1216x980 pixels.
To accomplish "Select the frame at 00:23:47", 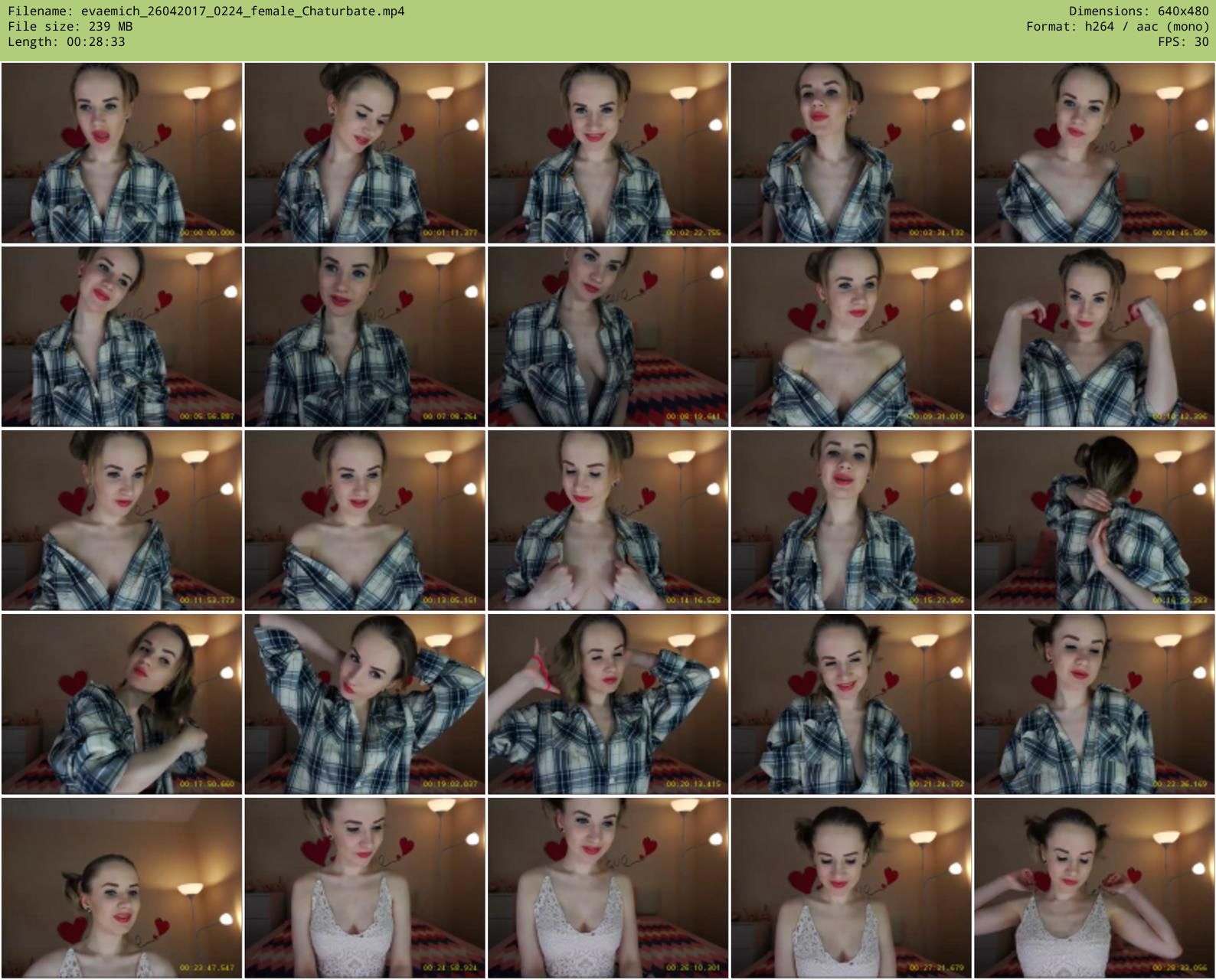I will tap(122, 887).
